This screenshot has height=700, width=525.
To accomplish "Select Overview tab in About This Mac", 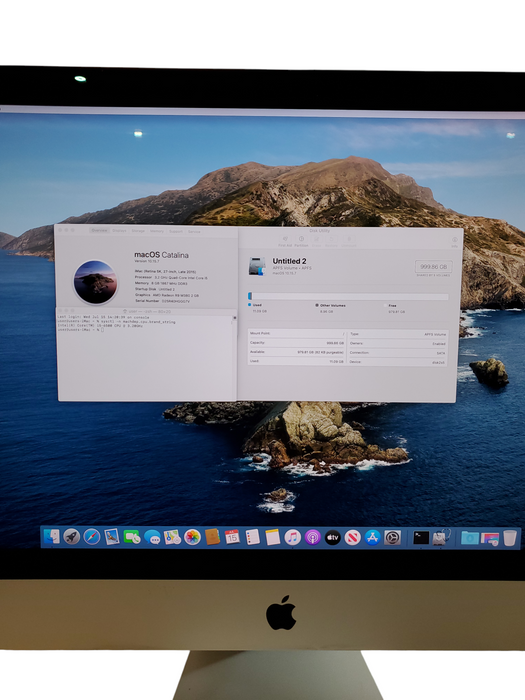I will click(x=99, y=230).
